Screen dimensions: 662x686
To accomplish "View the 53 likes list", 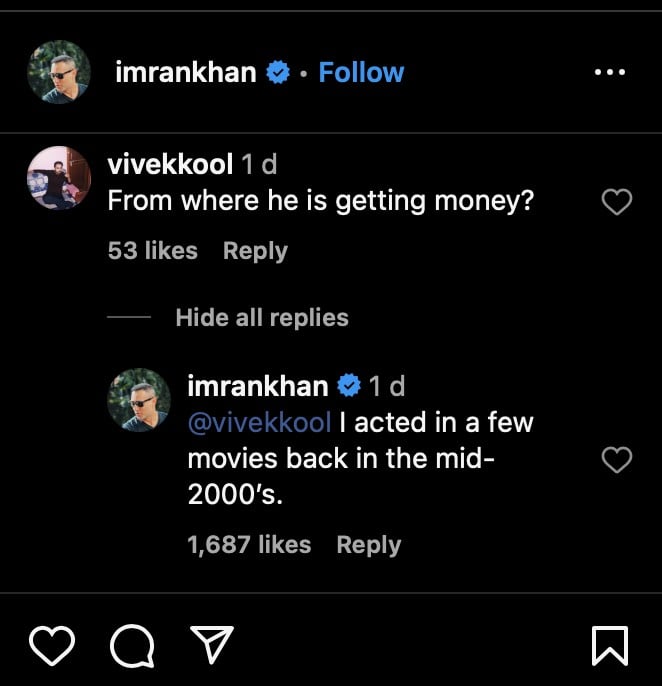I will point(153,251).
